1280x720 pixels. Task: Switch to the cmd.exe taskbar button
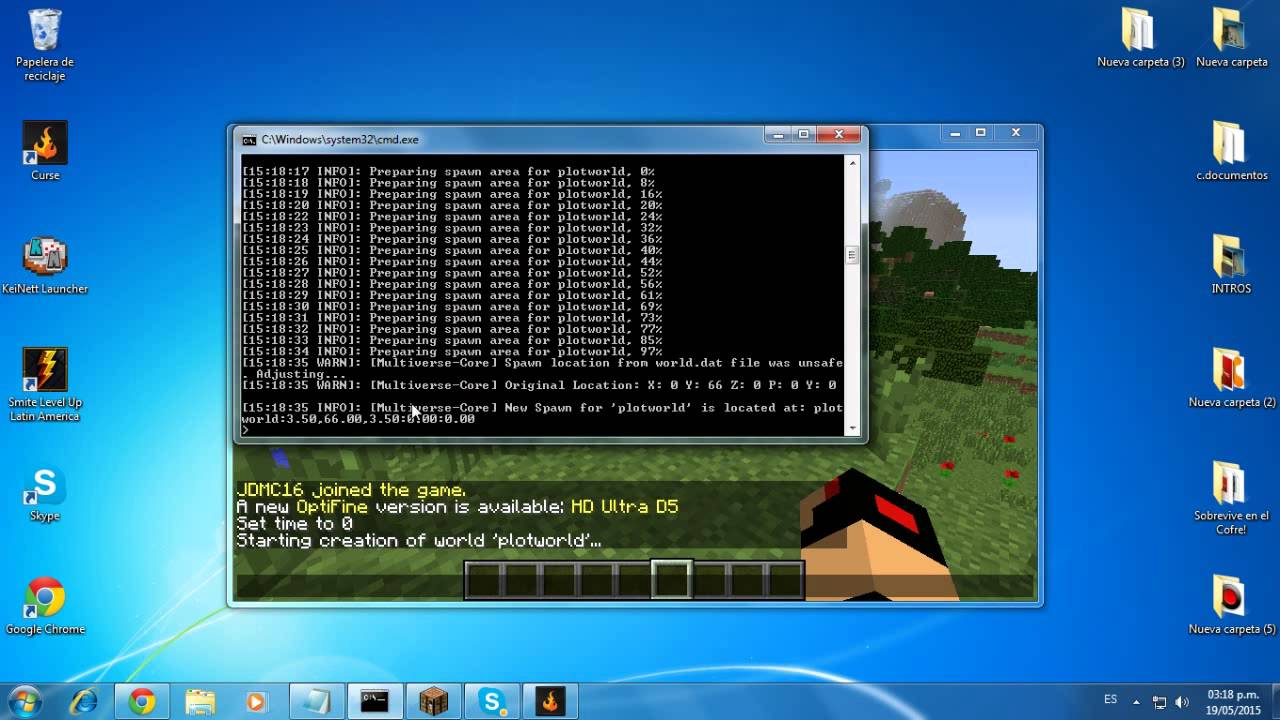[x=375, y=702]
